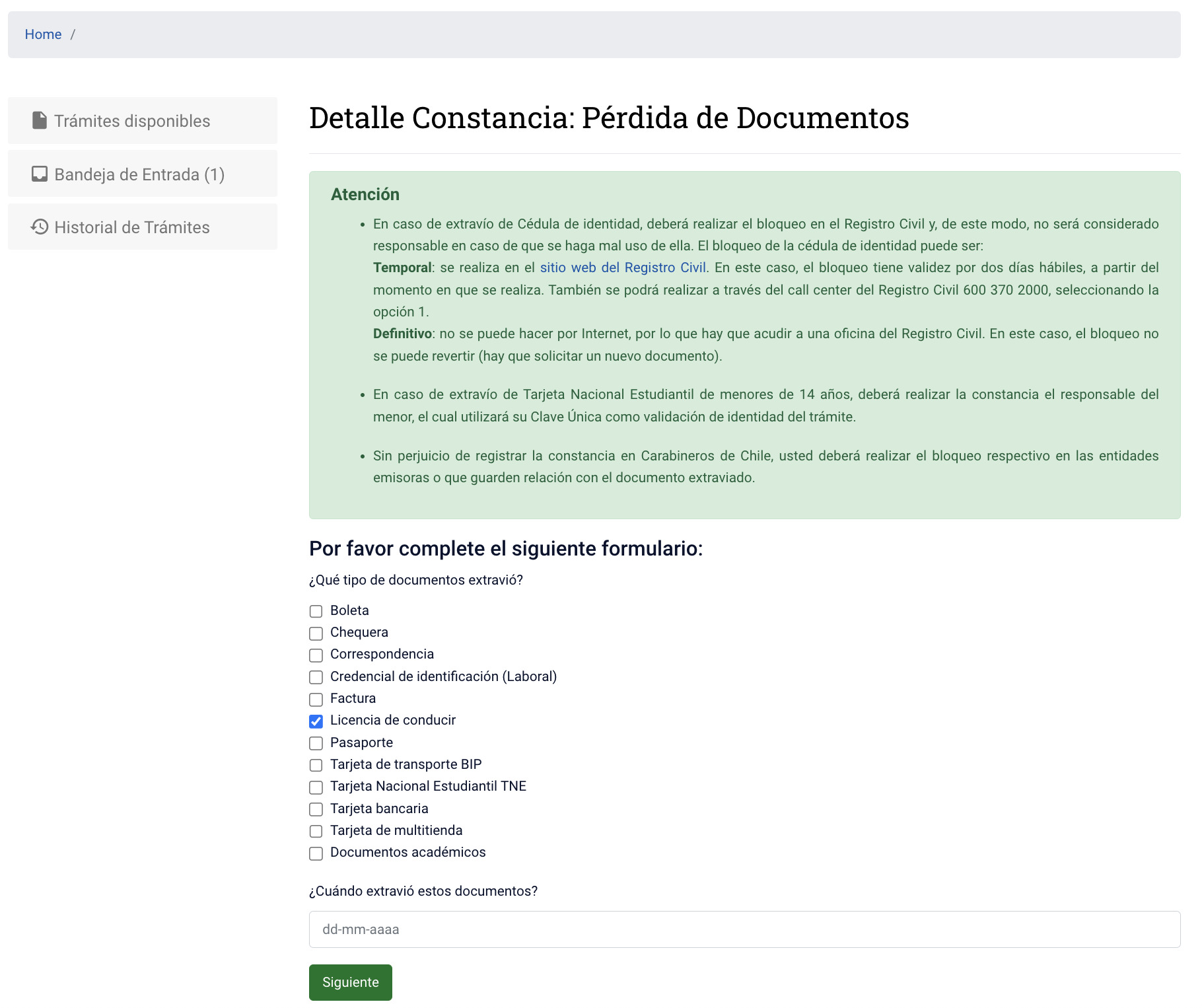1202x1008 pixels.
Task: Enable the Tarjeta bancaria option
Action: 315,809
